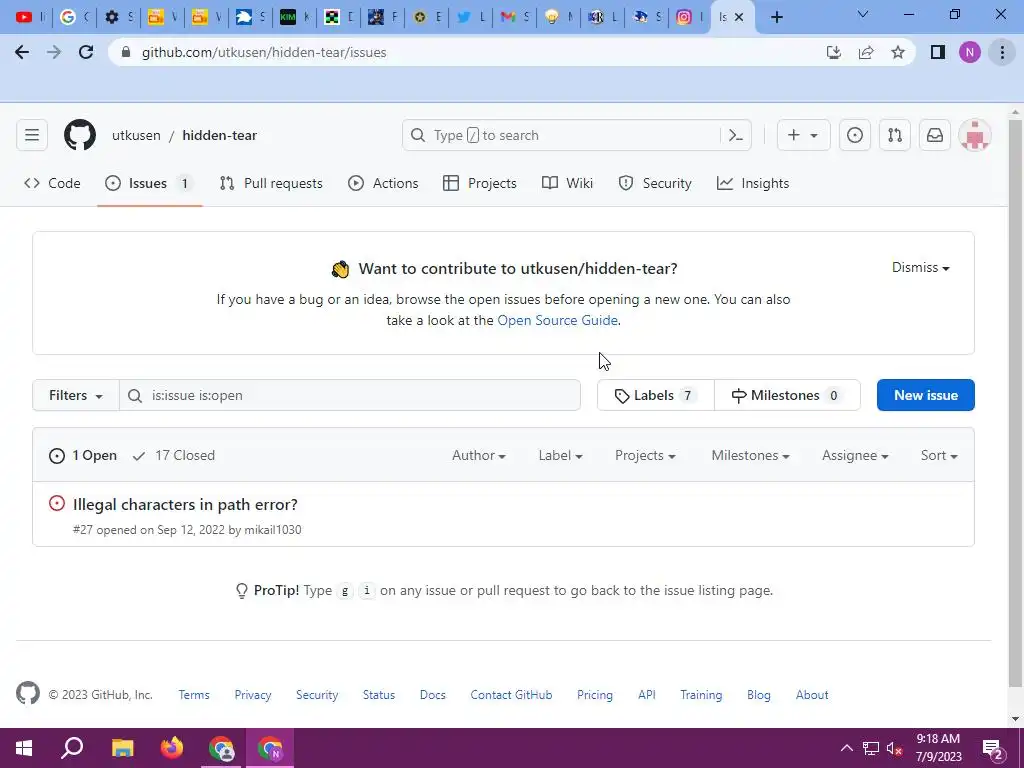Open File Explorer from taskbar

(122, 748)
